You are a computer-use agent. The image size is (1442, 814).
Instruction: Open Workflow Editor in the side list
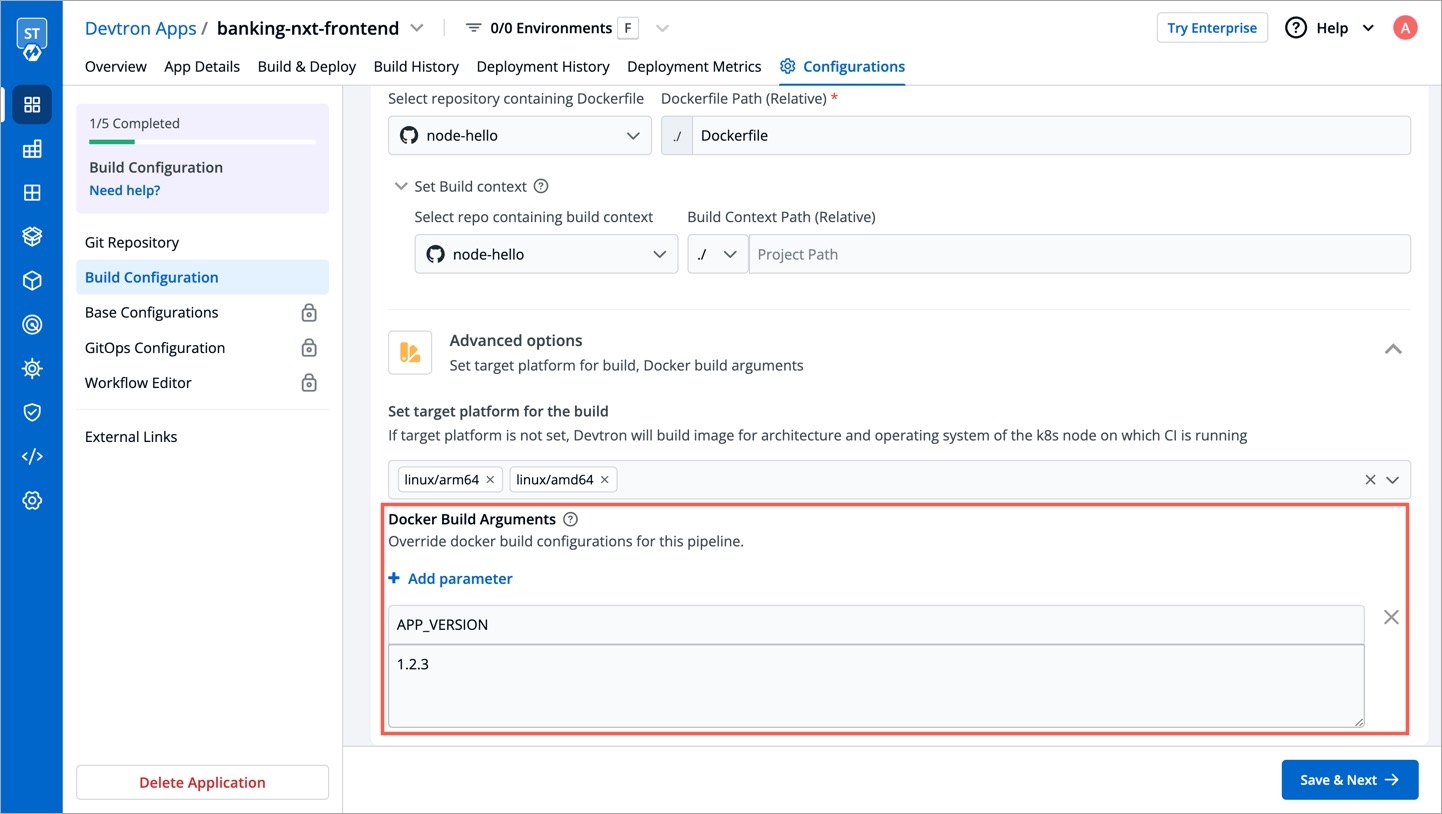(202, 383)
